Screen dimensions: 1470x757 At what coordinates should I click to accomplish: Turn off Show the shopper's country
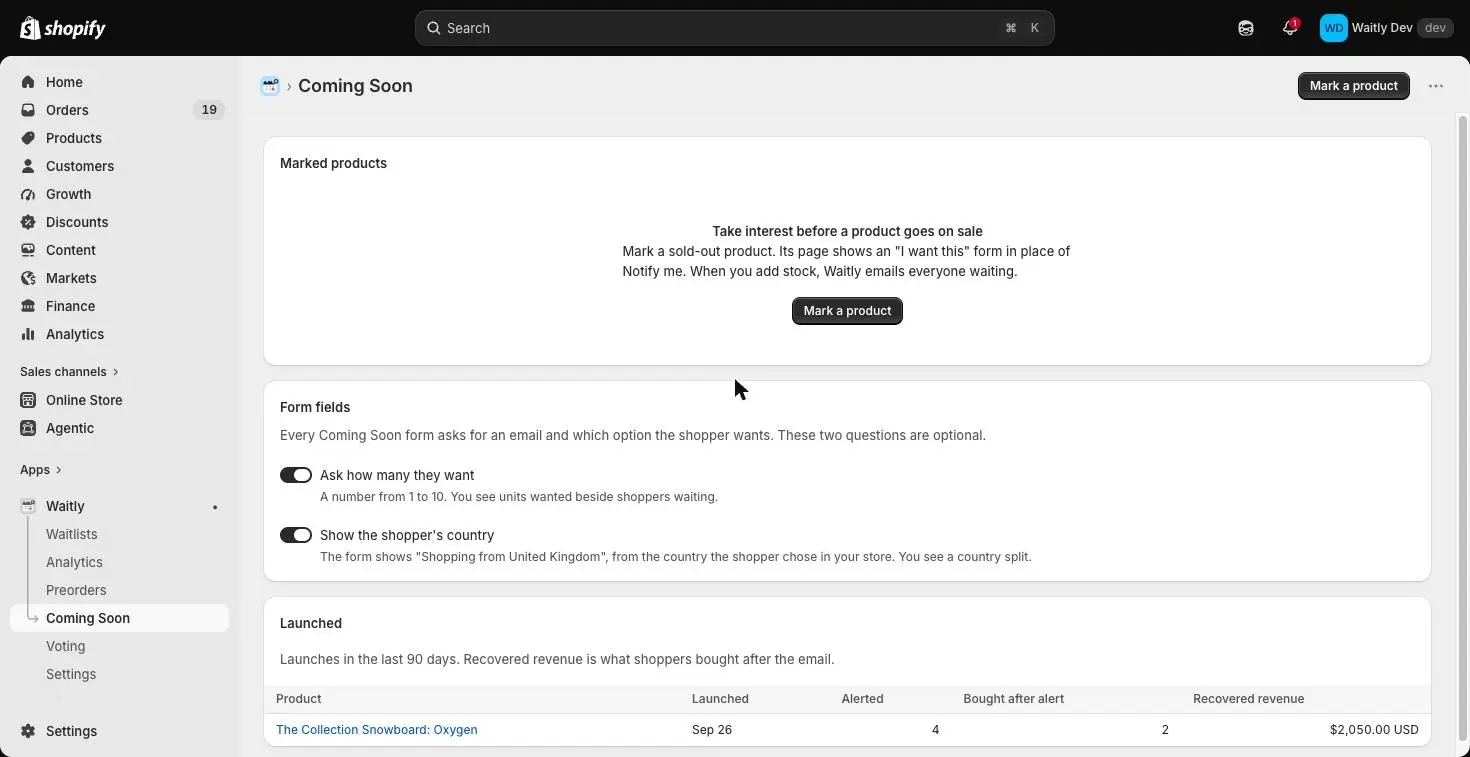(x=296, y=535)
